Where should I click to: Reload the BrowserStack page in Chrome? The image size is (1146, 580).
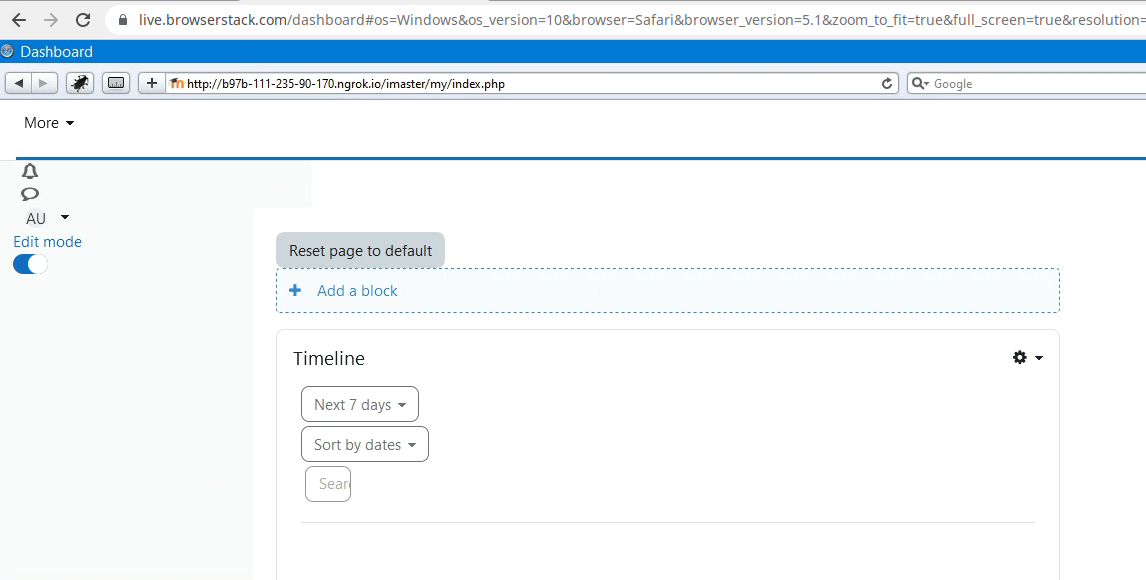click(x=83, y=20)
